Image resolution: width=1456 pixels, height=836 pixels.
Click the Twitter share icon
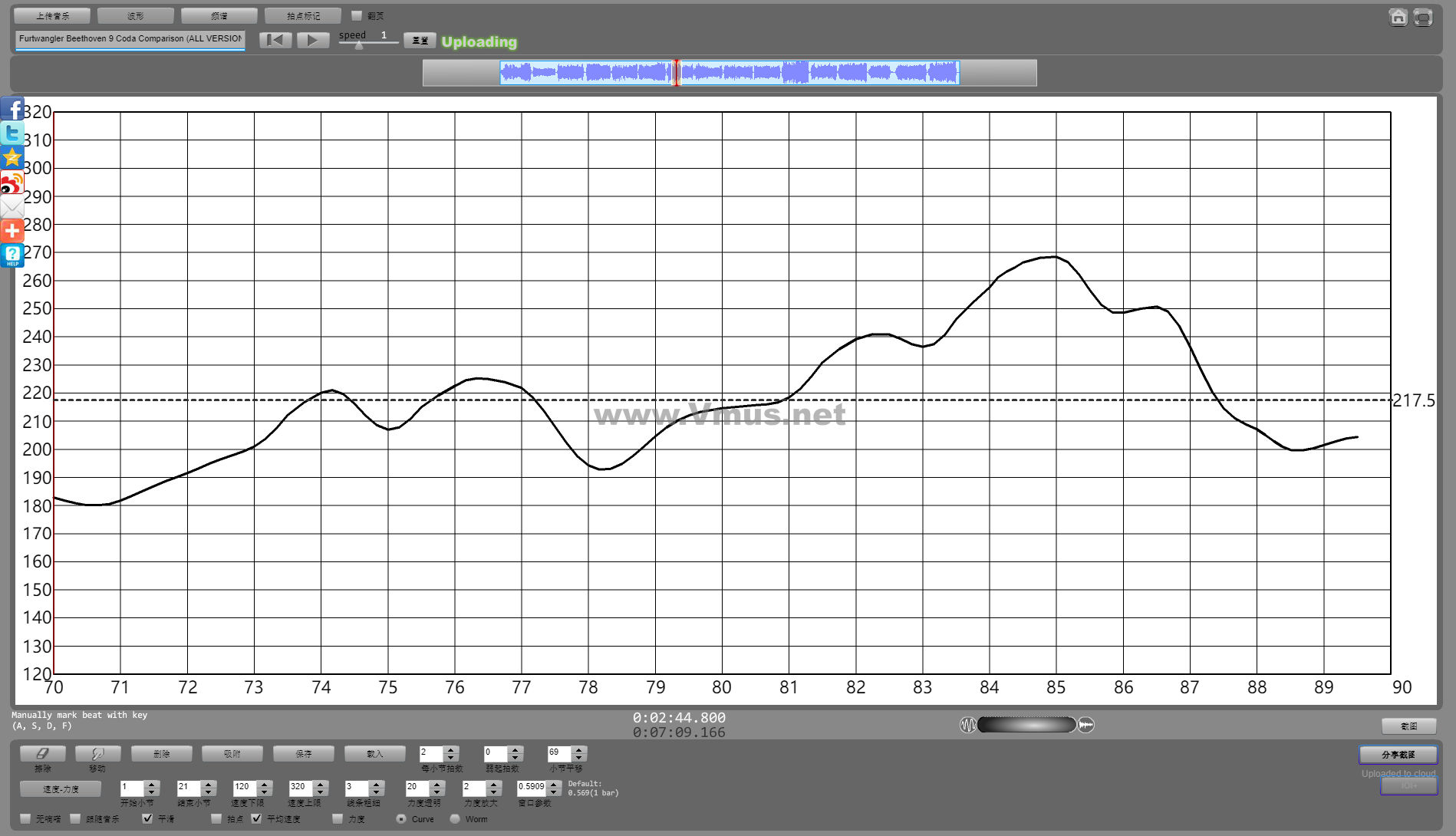12,133
